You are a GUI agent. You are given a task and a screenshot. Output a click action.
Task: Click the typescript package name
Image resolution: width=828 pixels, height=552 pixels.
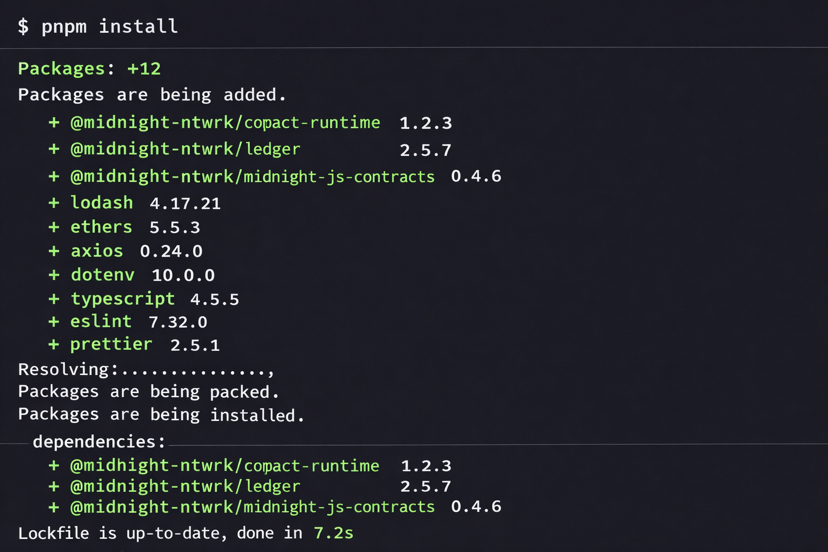(x=122, y=299)
